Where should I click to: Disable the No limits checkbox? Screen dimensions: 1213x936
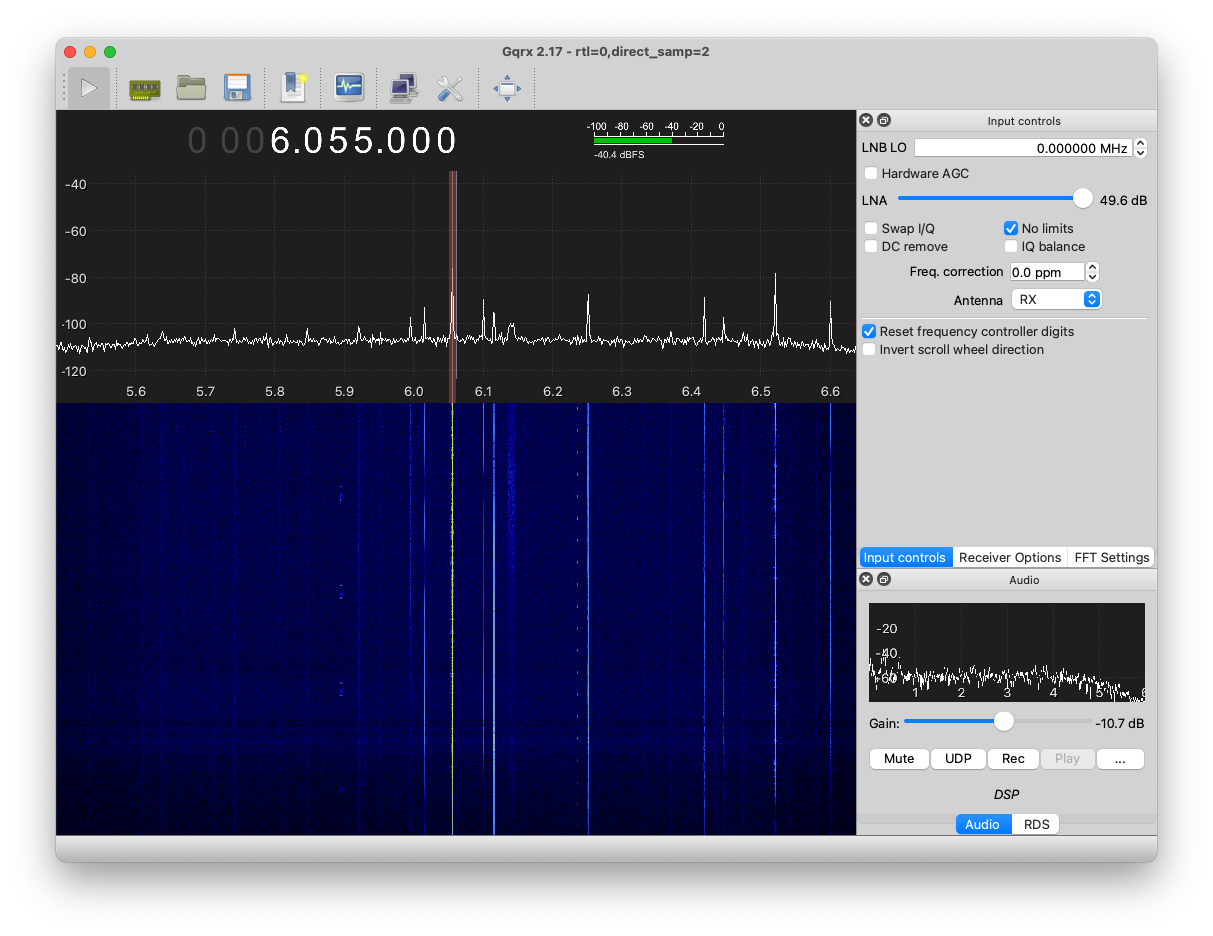click(1011, 229)
